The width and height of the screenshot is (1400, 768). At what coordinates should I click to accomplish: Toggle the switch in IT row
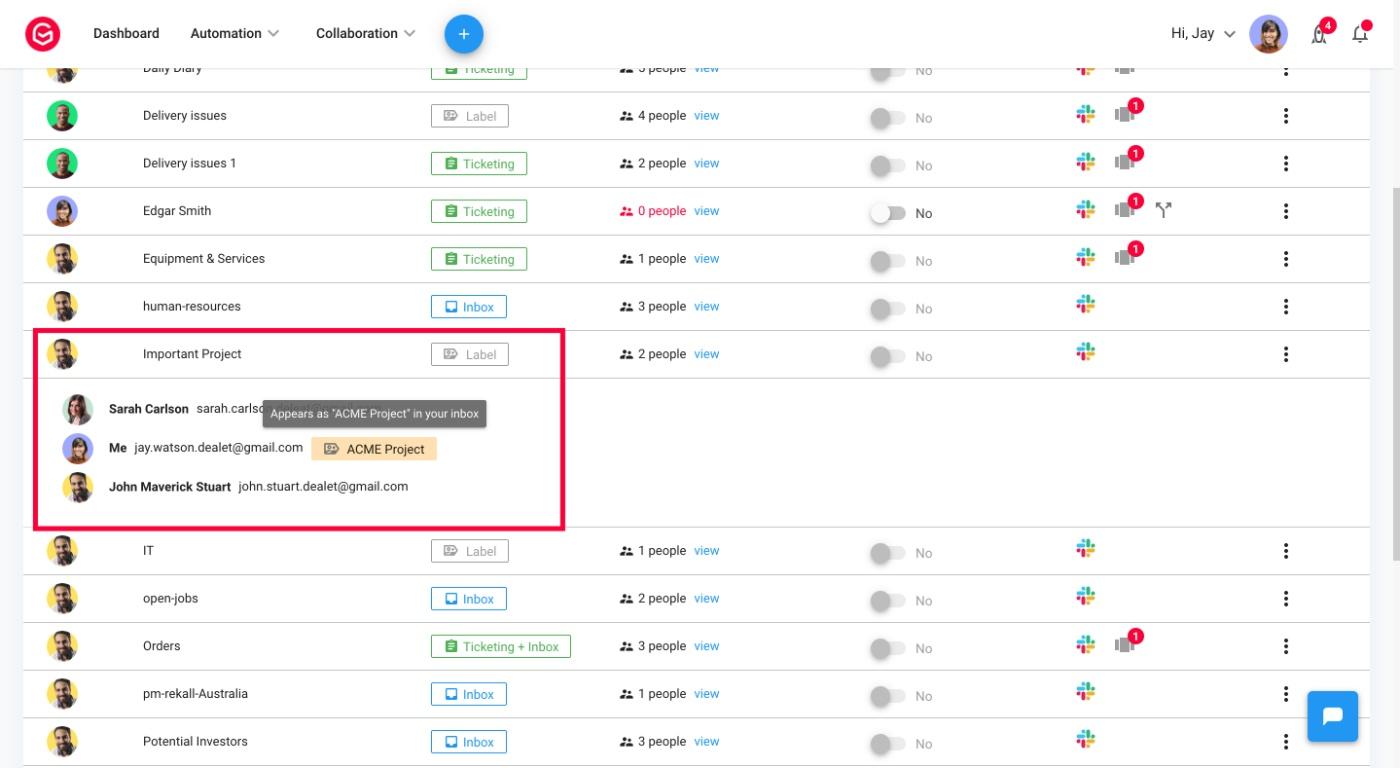pyautogui.click(x=887, y=553)
